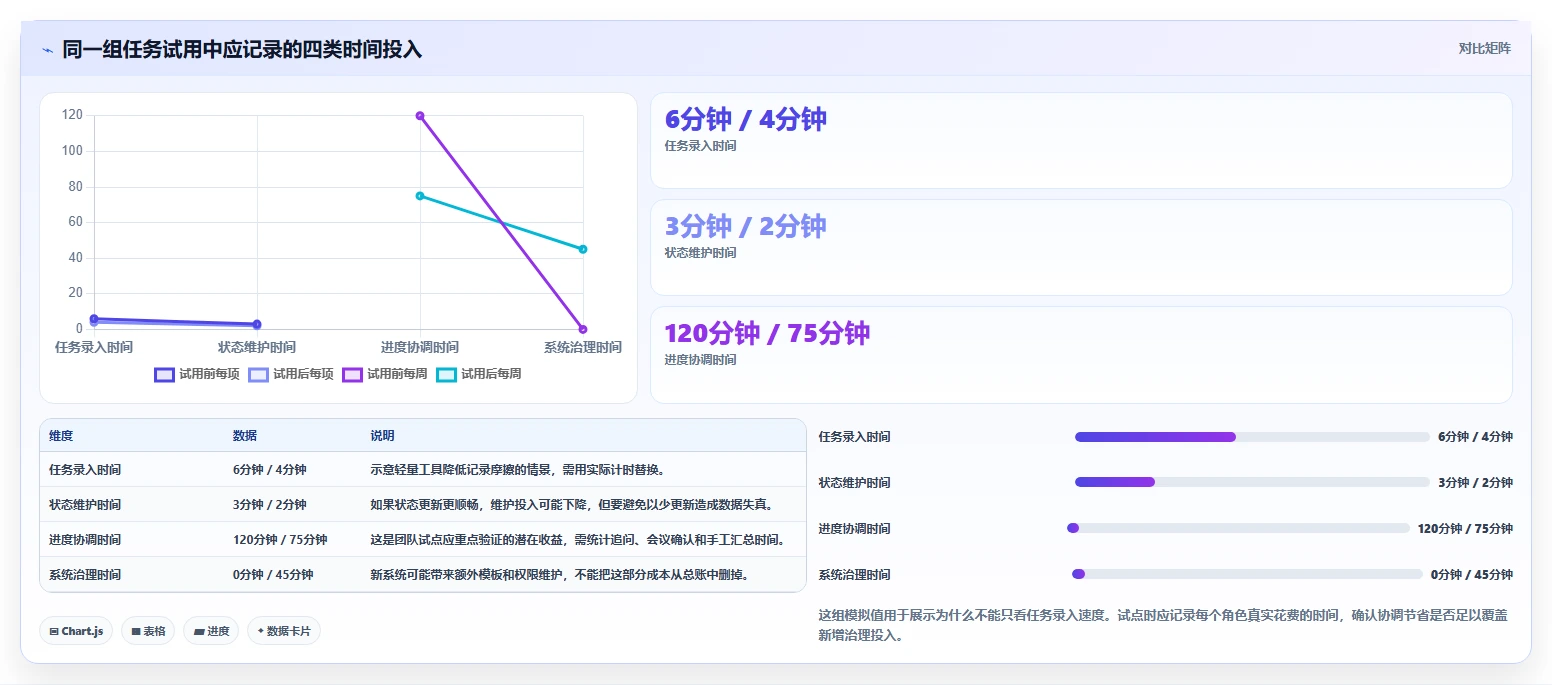Click the pulse icon beside the panel title
1552x685 pixels.
[x=47, y=50]
